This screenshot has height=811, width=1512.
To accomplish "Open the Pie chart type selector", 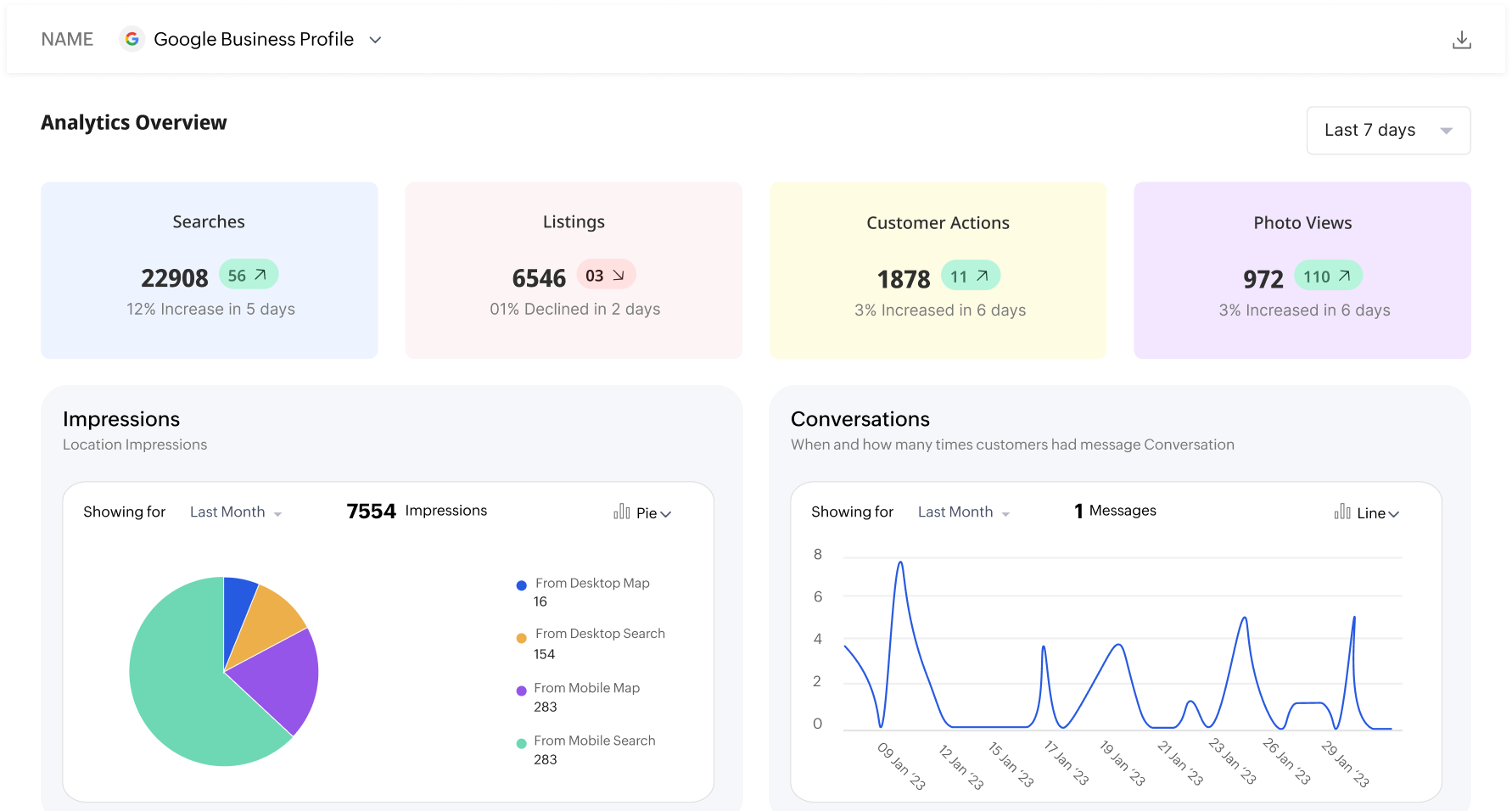I will (x=653, y=512).
